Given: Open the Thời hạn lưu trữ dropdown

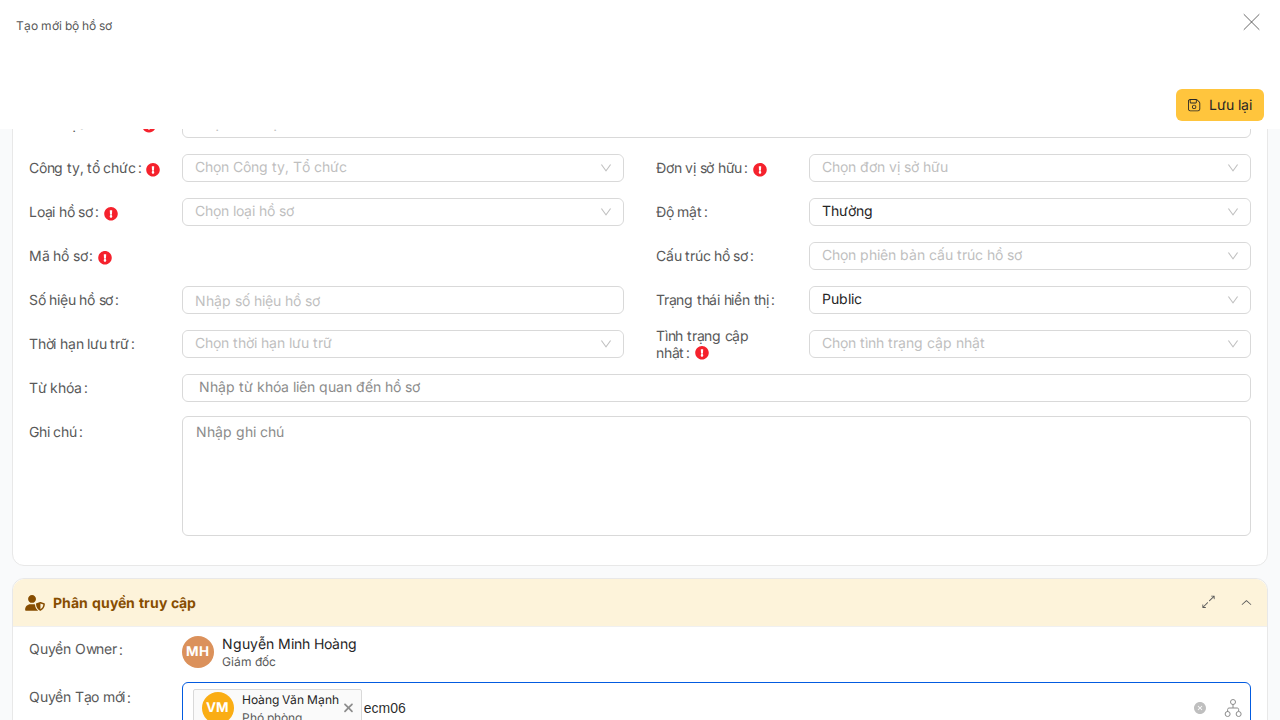Looking at the screenshot, I should point(402,344).
